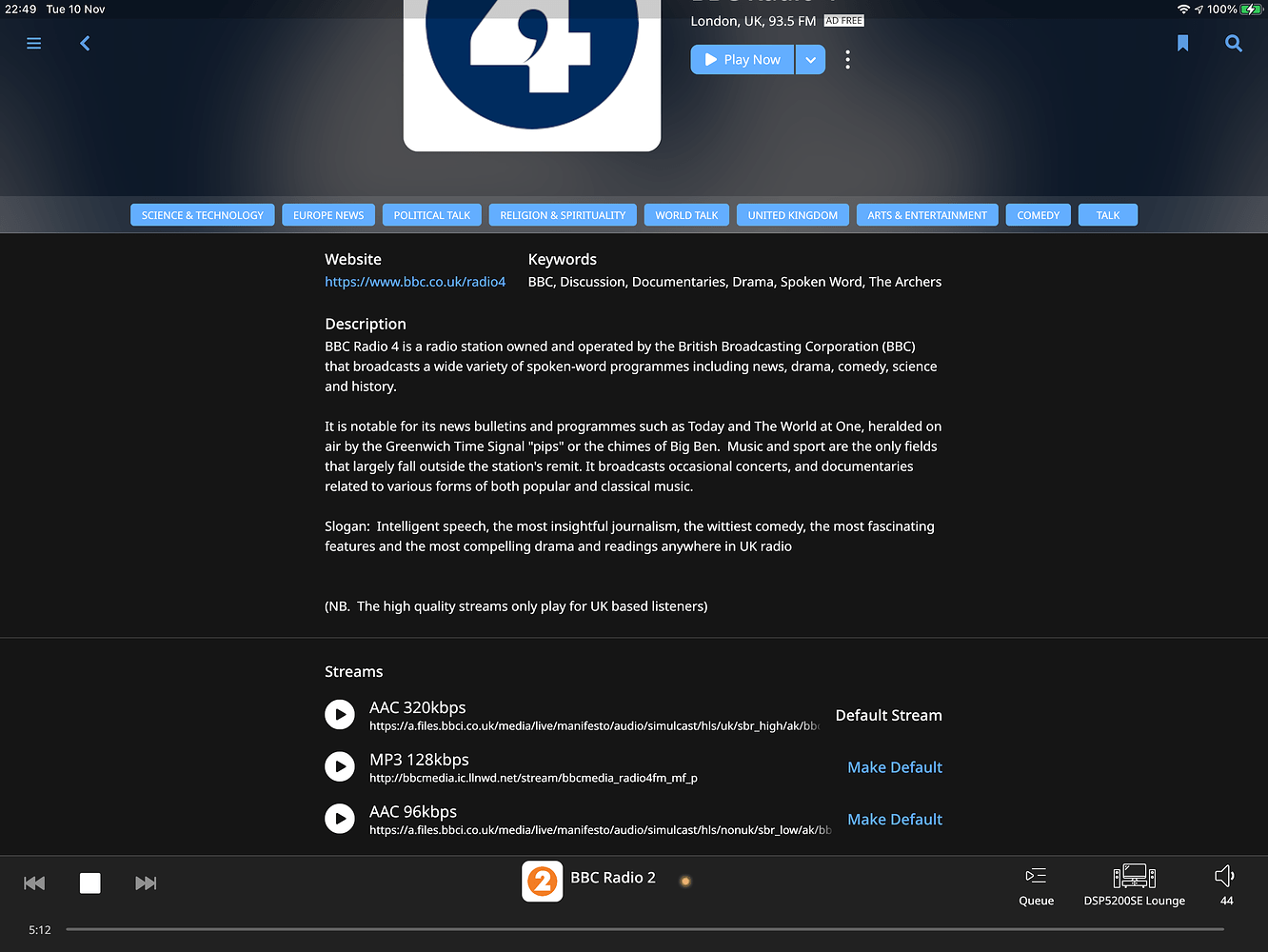Select the Arts & Entertainment tag
The height and width of the screenshot is (952, 1268).
pos(927,215)
